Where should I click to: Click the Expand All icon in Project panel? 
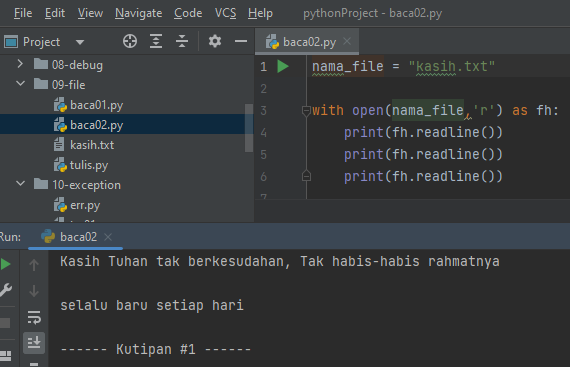tap(156, 41)
